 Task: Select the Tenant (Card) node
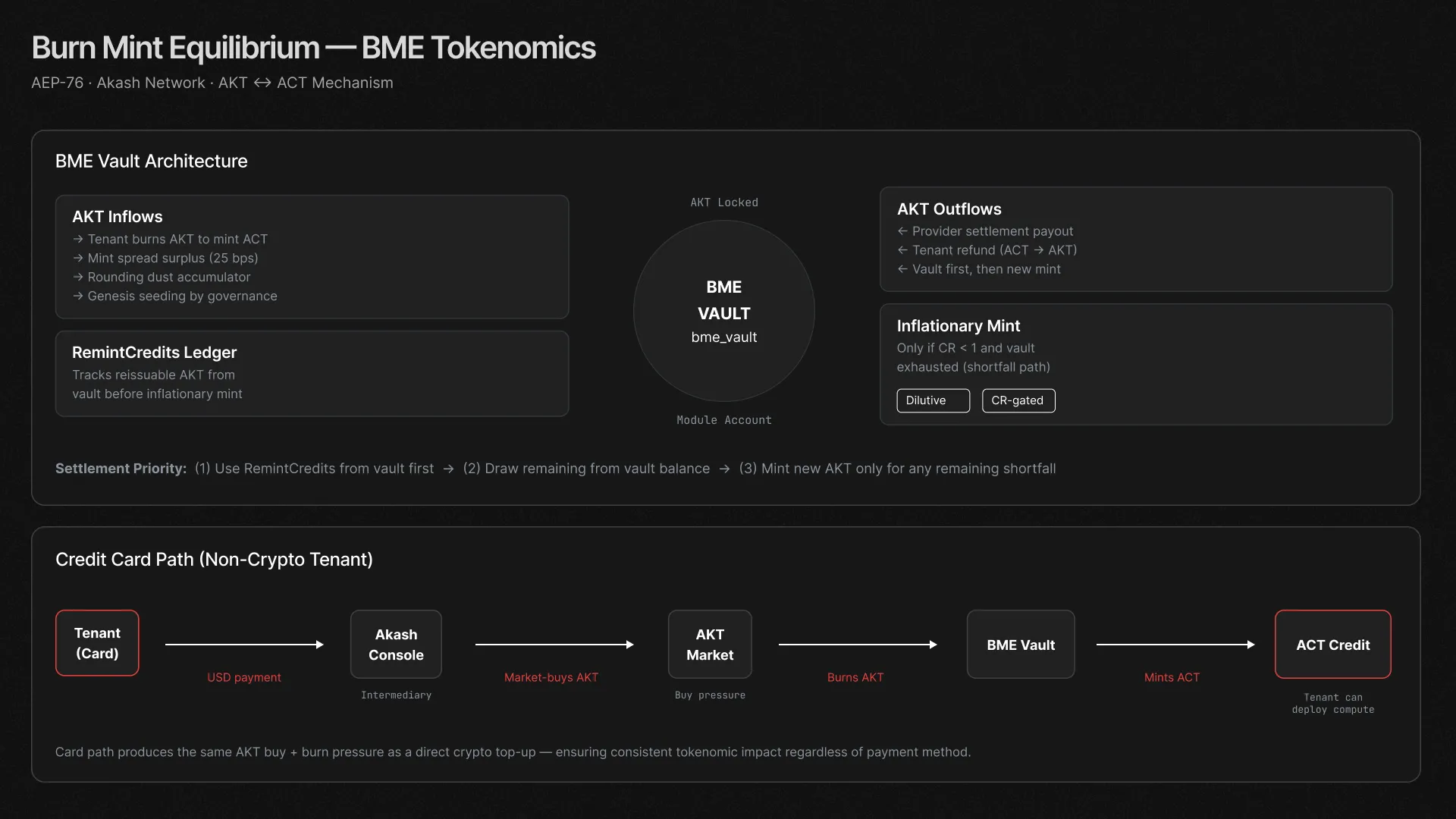[x=96, y=643]
